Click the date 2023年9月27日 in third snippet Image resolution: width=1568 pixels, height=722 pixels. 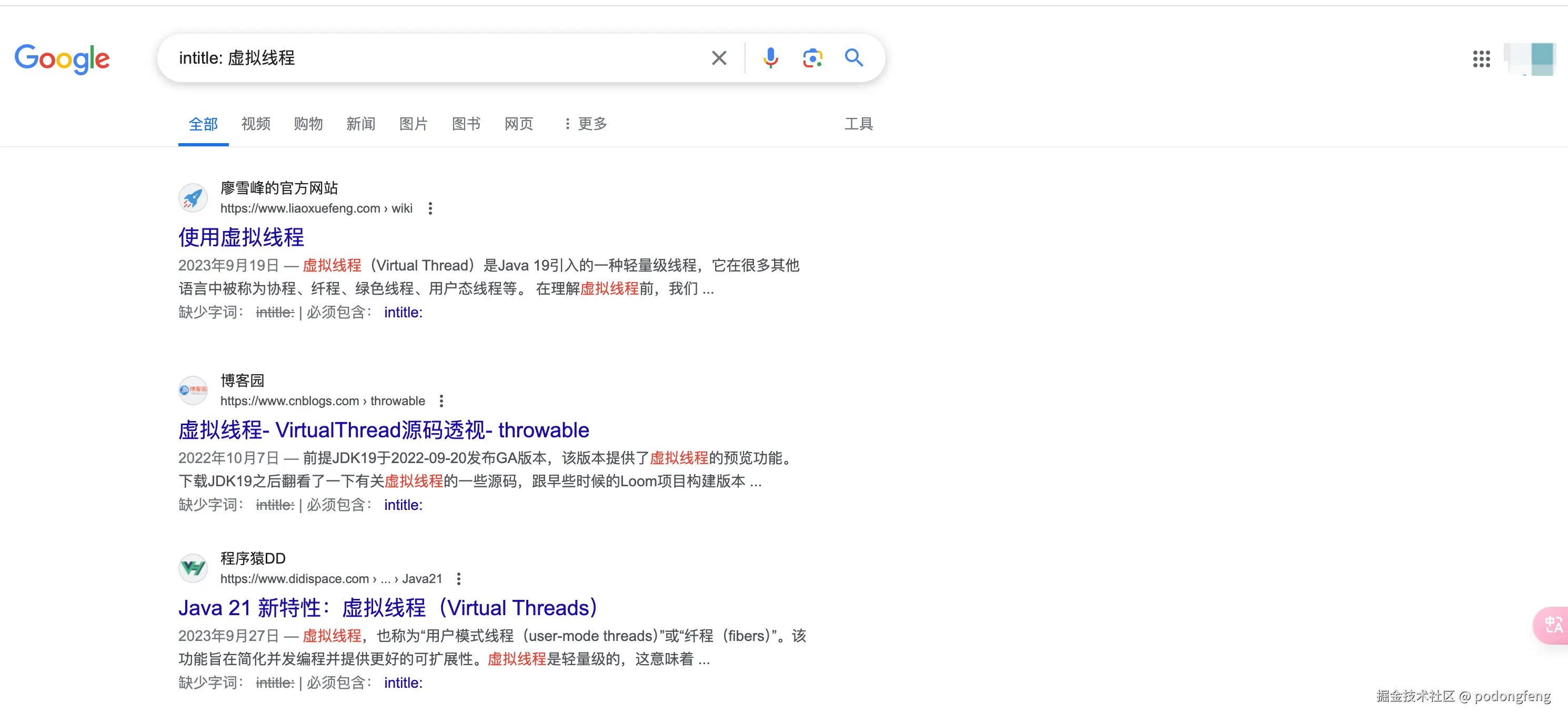pyautogui.click(x=229, y=636)
